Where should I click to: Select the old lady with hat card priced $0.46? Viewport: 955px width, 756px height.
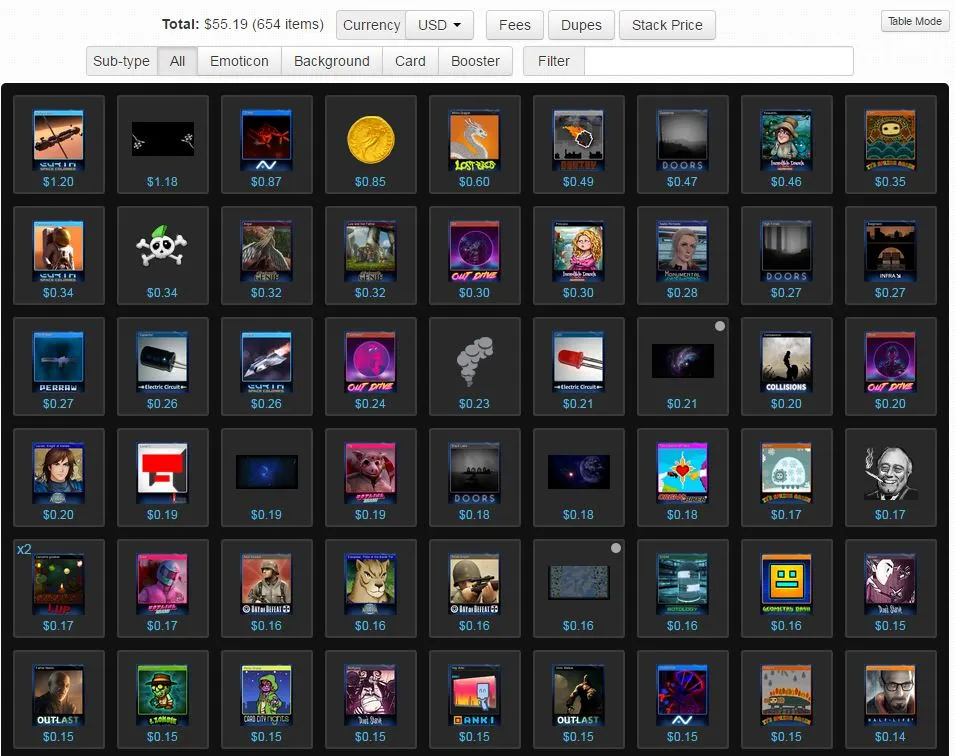[787, 144]
